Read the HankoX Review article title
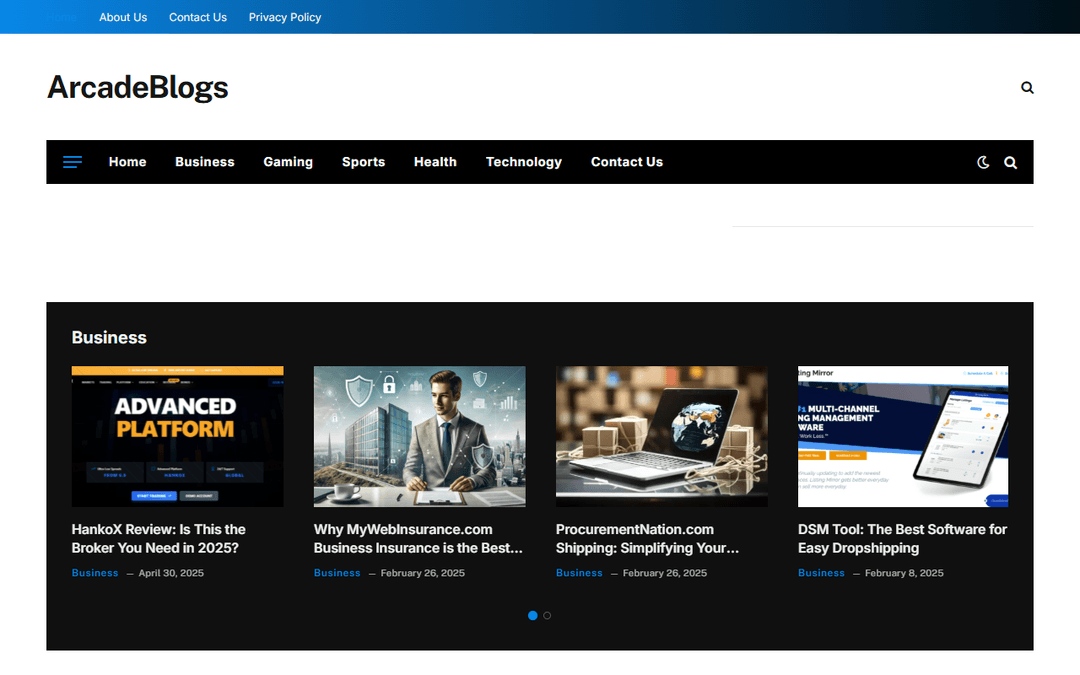 point(158,539)
